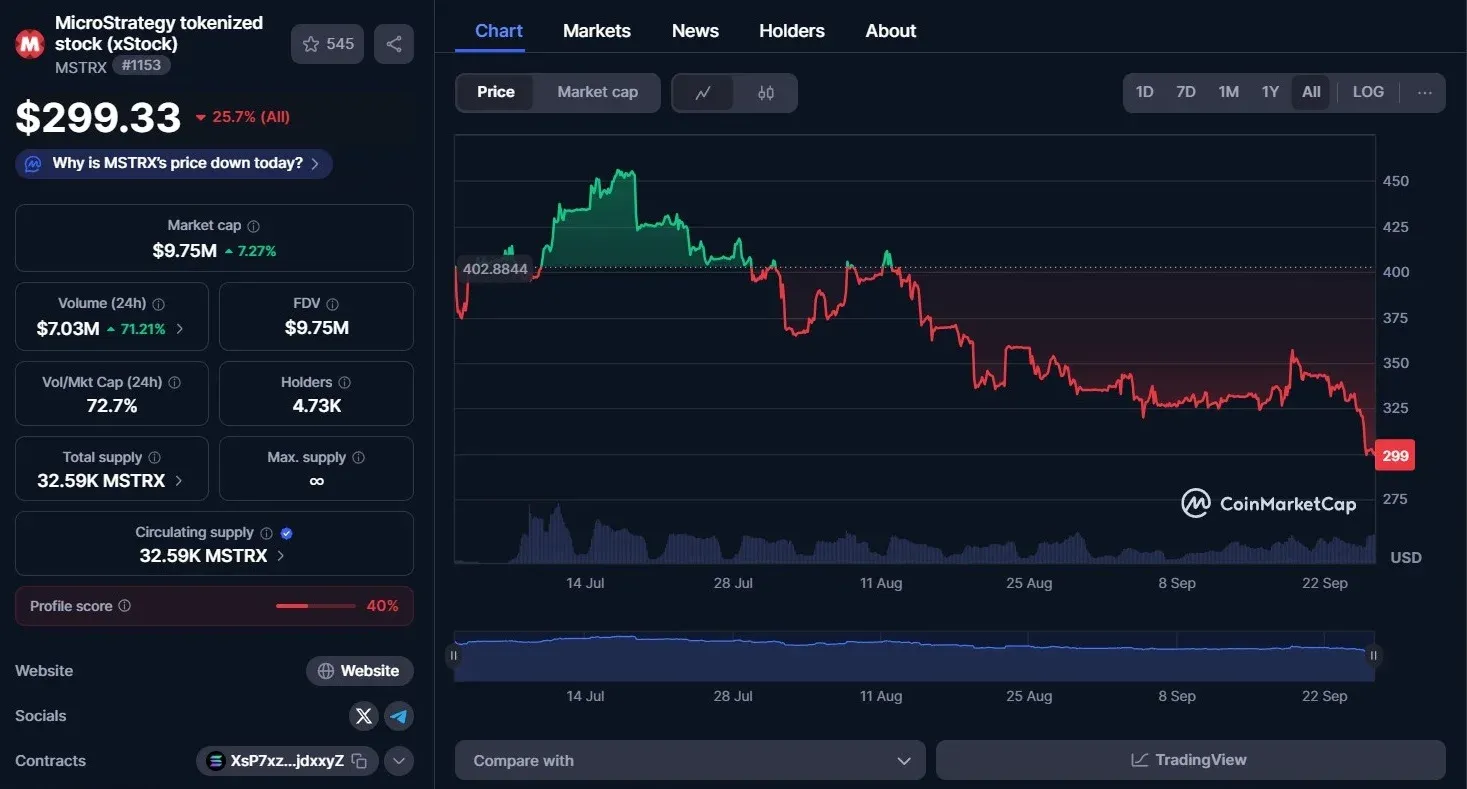
Task: Select Price view toggle
Action: click(x=495, y=92)
